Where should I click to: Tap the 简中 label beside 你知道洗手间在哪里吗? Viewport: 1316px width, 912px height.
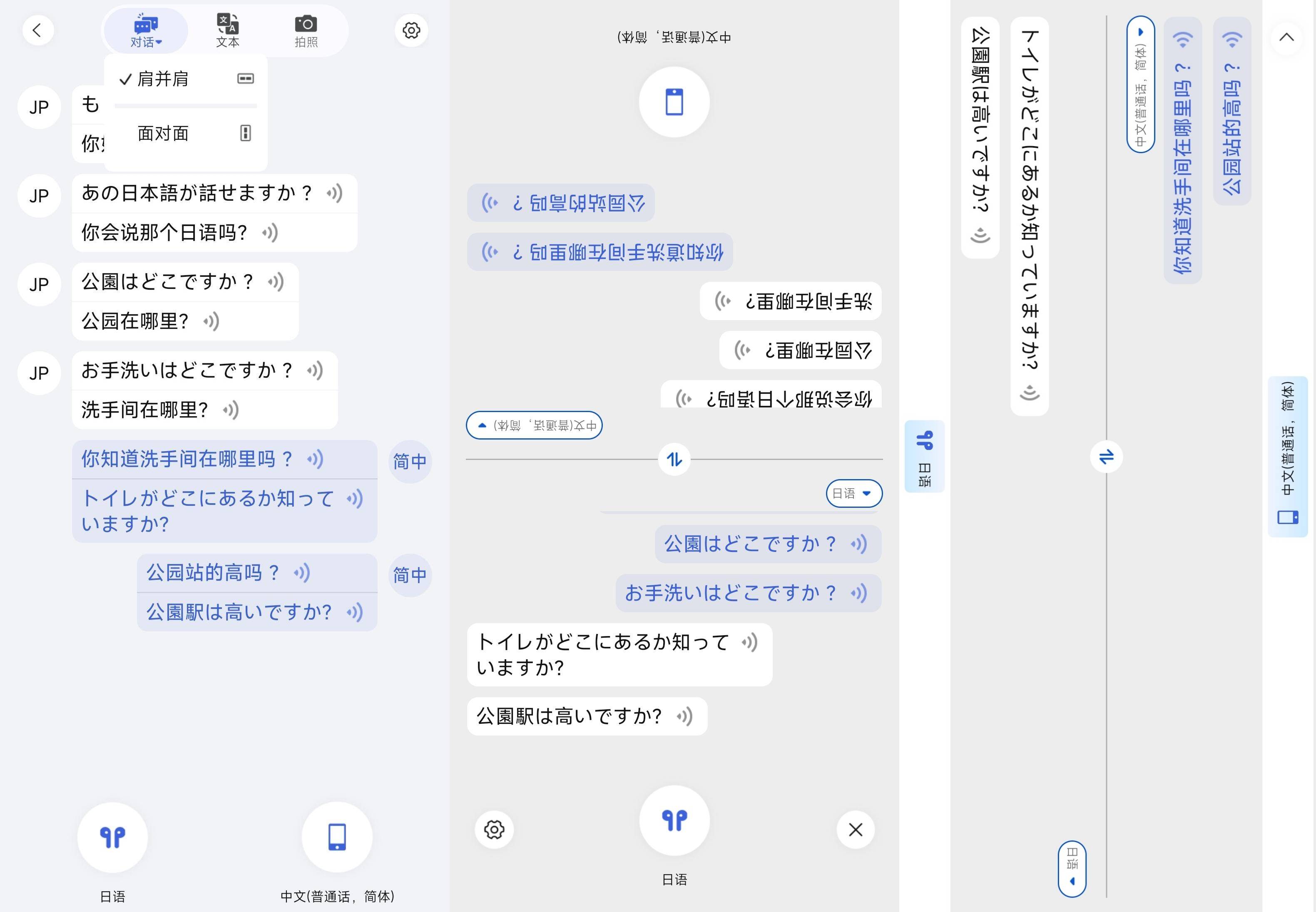[x=410, y=460]
